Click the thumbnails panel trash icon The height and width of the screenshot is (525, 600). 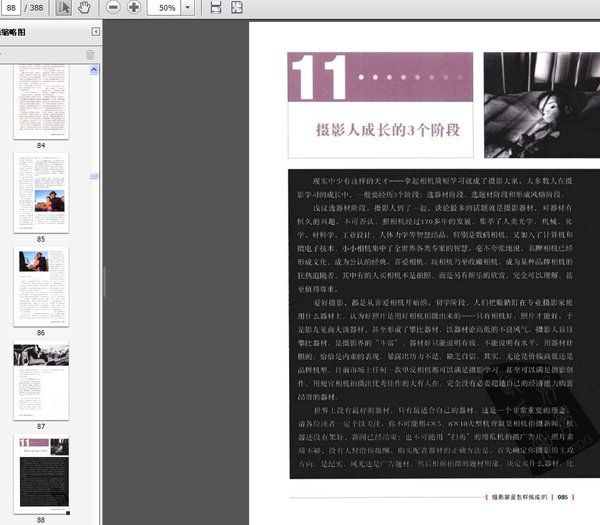tap(90, 55)
